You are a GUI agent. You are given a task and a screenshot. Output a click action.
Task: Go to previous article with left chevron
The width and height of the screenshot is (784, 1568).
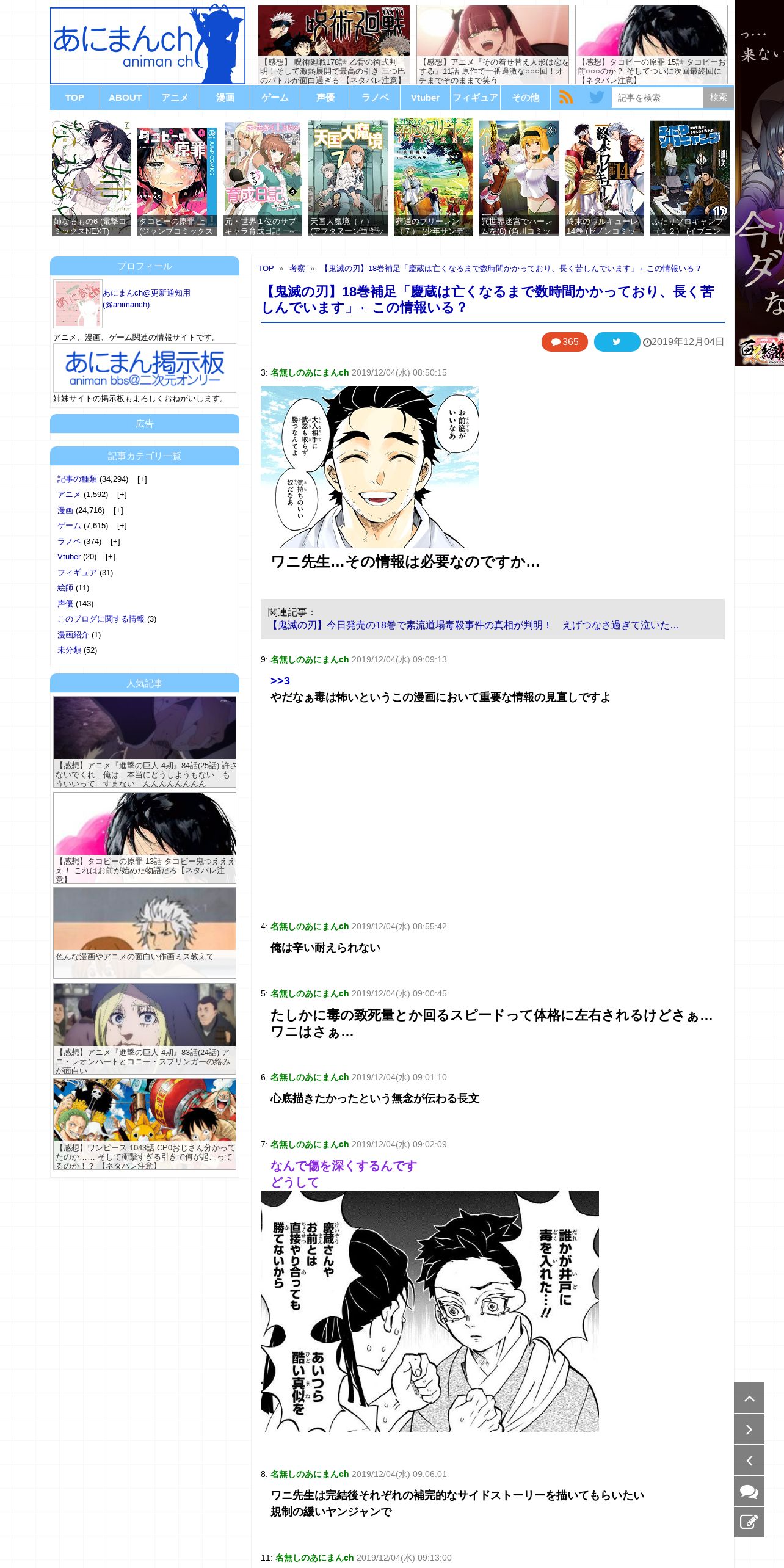(x=749, y=1460)
